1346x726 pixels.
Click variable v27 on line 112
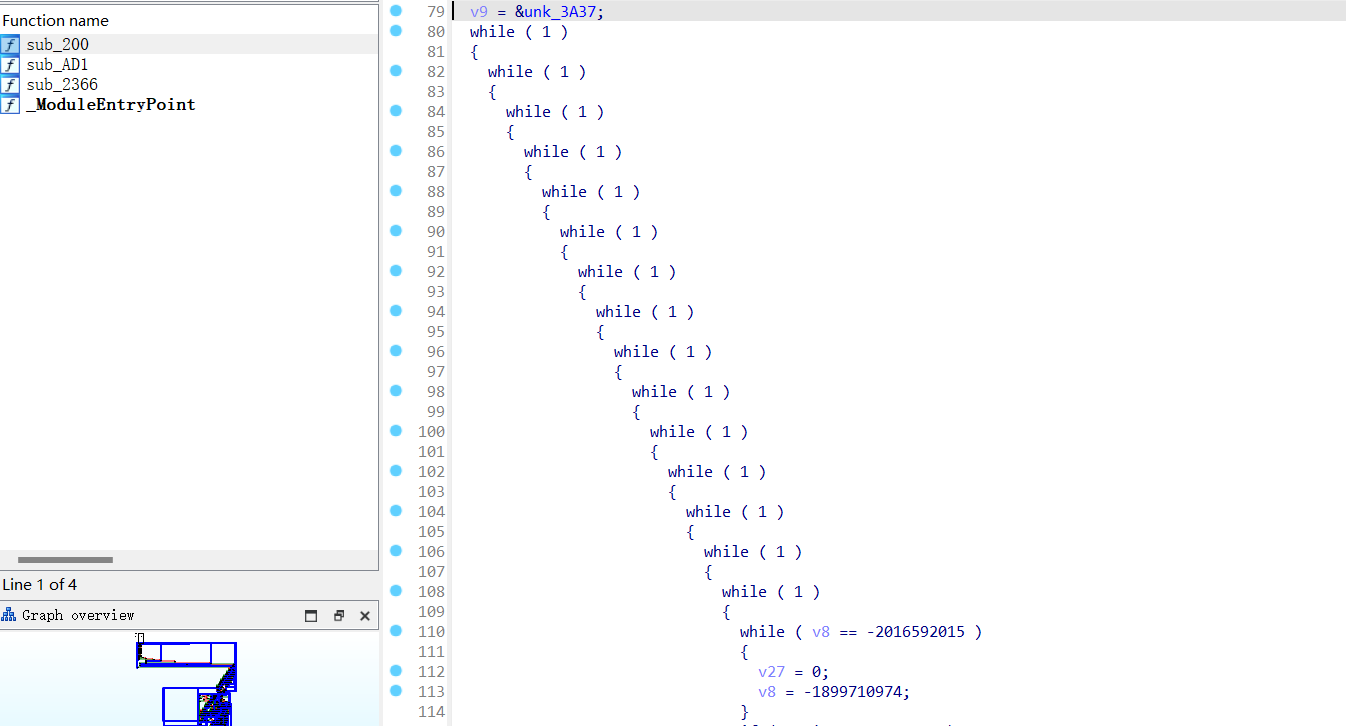pos(771,672)
